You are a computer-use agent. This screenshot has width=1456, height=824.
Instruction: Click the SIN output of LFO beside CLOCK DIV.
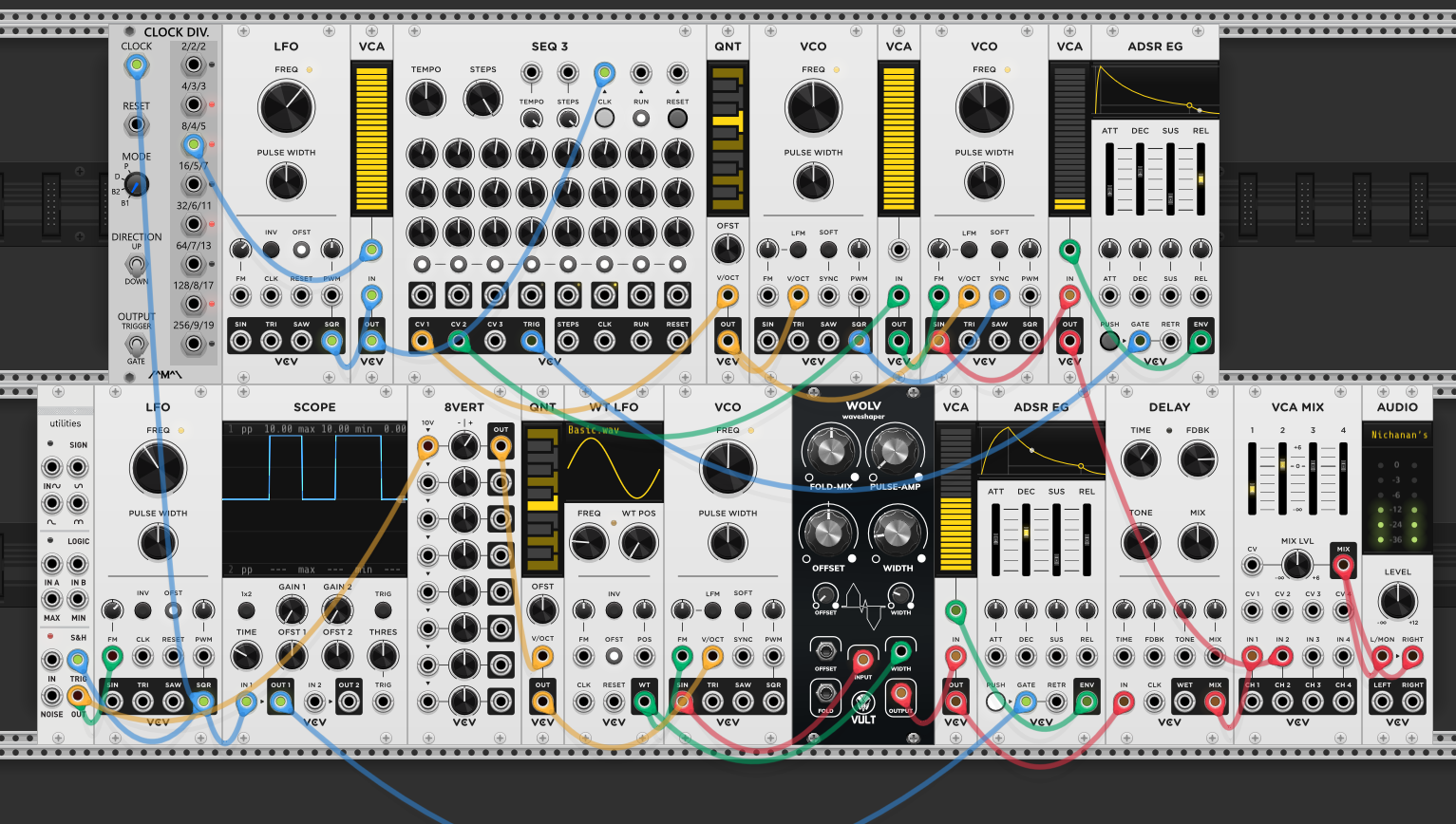coord(241,341)
